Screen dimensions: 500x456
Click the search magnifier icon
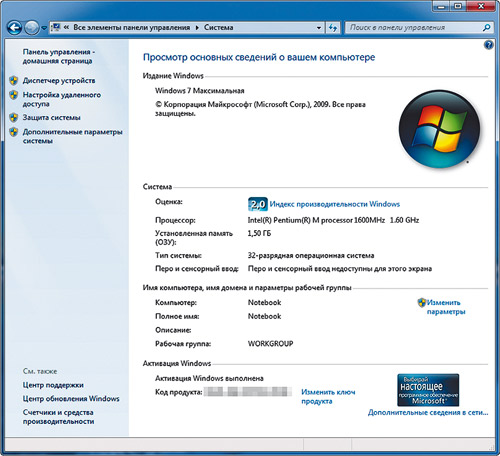click(487, 28)
